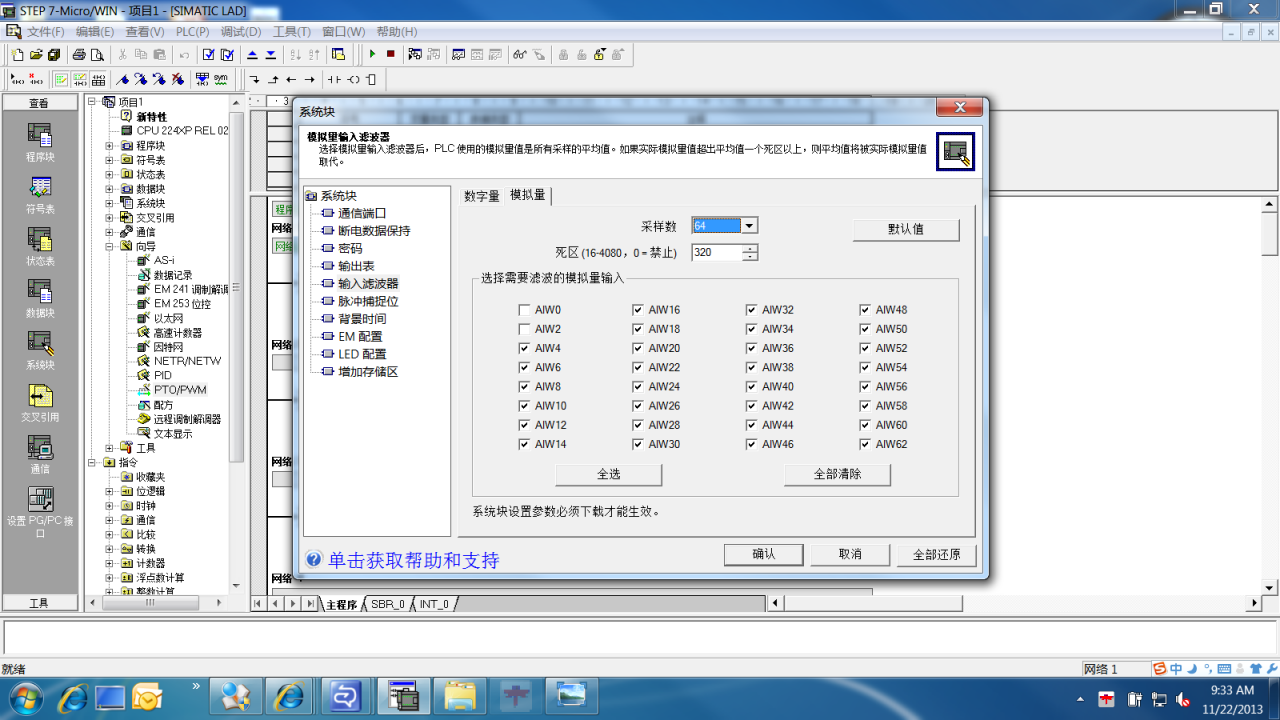This screenshot has width=1280, height=720.
Task: Switch to the 数字量 digital tab
Action: point(482,196)
